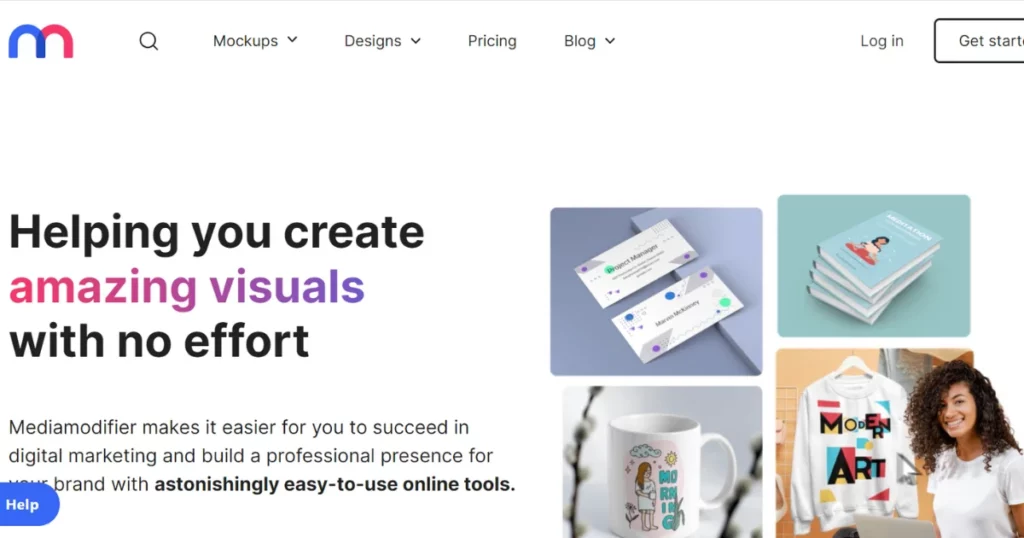Expand the Designs dropdown chevron

point(415,41)
